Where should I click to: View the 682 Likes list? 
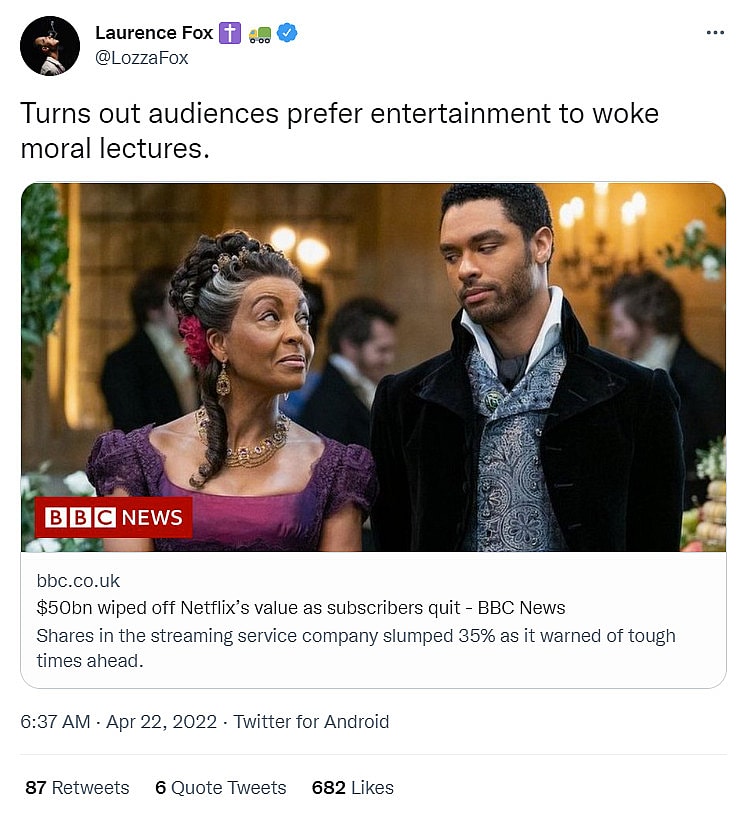point(352,787)
